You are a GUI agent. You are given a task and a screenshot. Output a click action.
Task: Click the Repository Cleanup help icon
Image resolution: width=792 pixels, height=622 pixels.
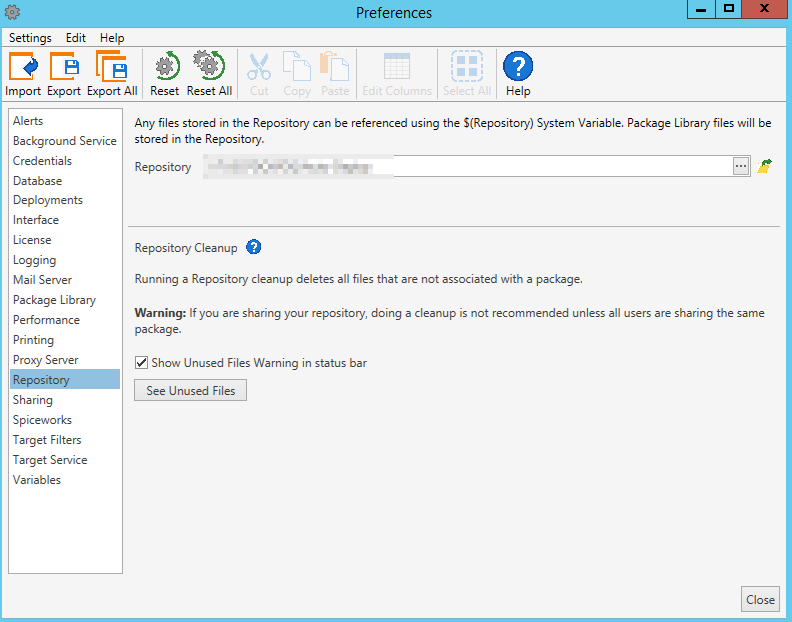coord(254,248)
